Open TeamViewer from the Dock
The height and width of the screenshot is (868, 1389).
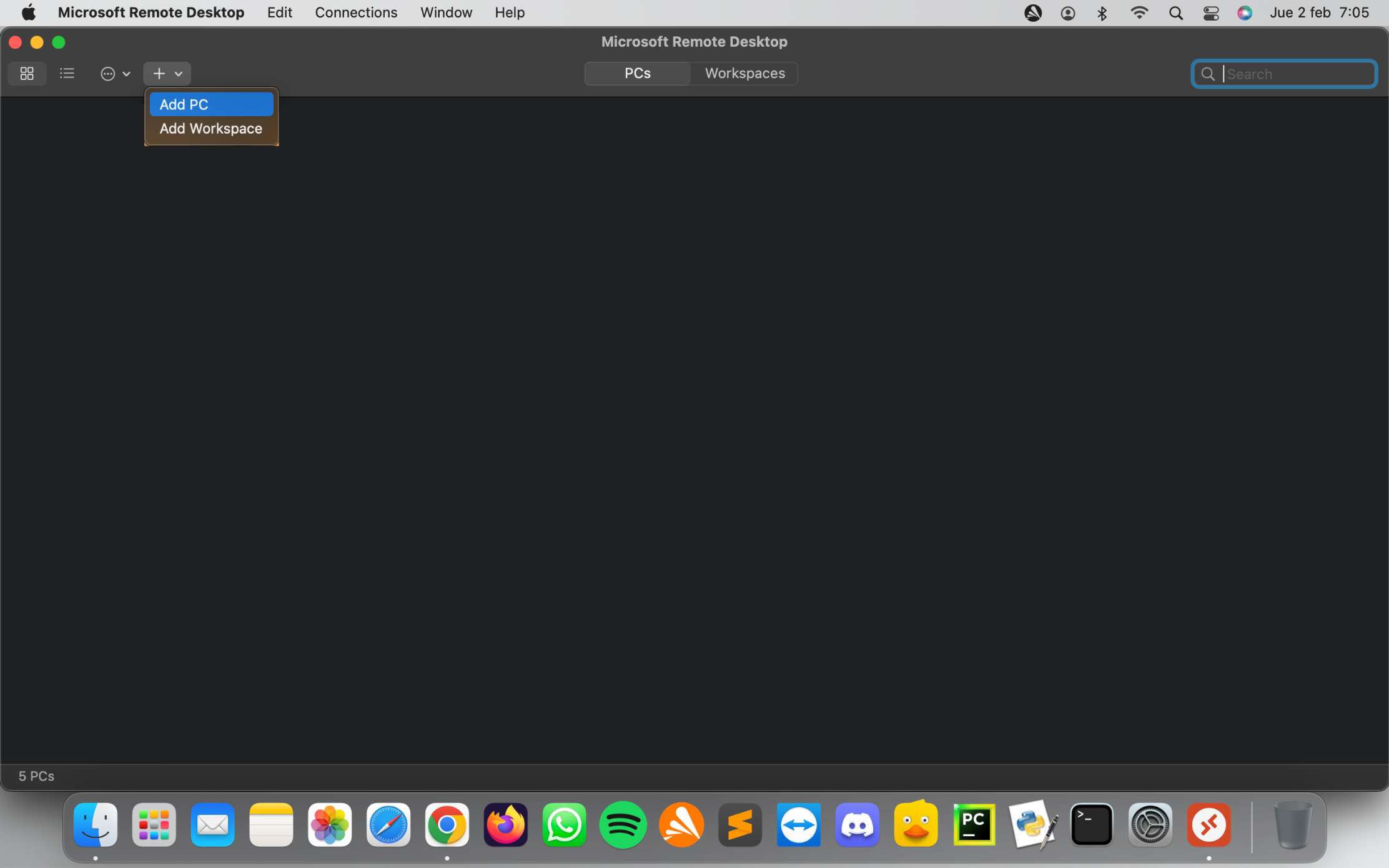click(799, 825)
